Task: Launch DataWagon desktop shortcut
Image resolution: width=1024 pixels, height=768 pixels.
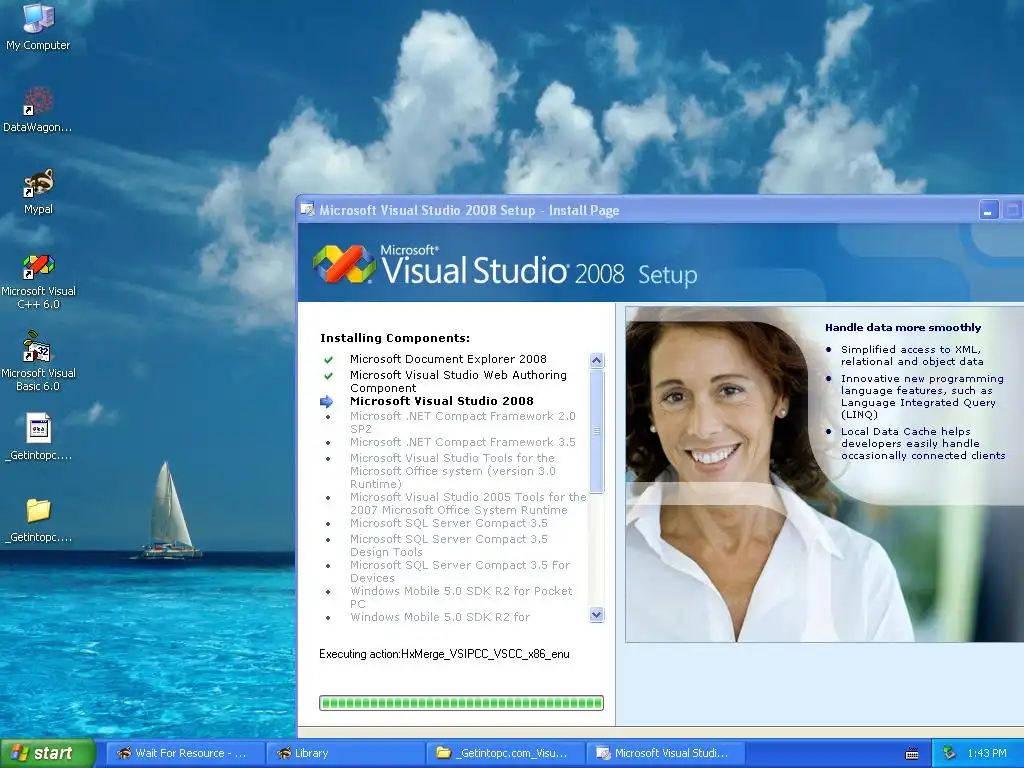Action: pos(38,108)
